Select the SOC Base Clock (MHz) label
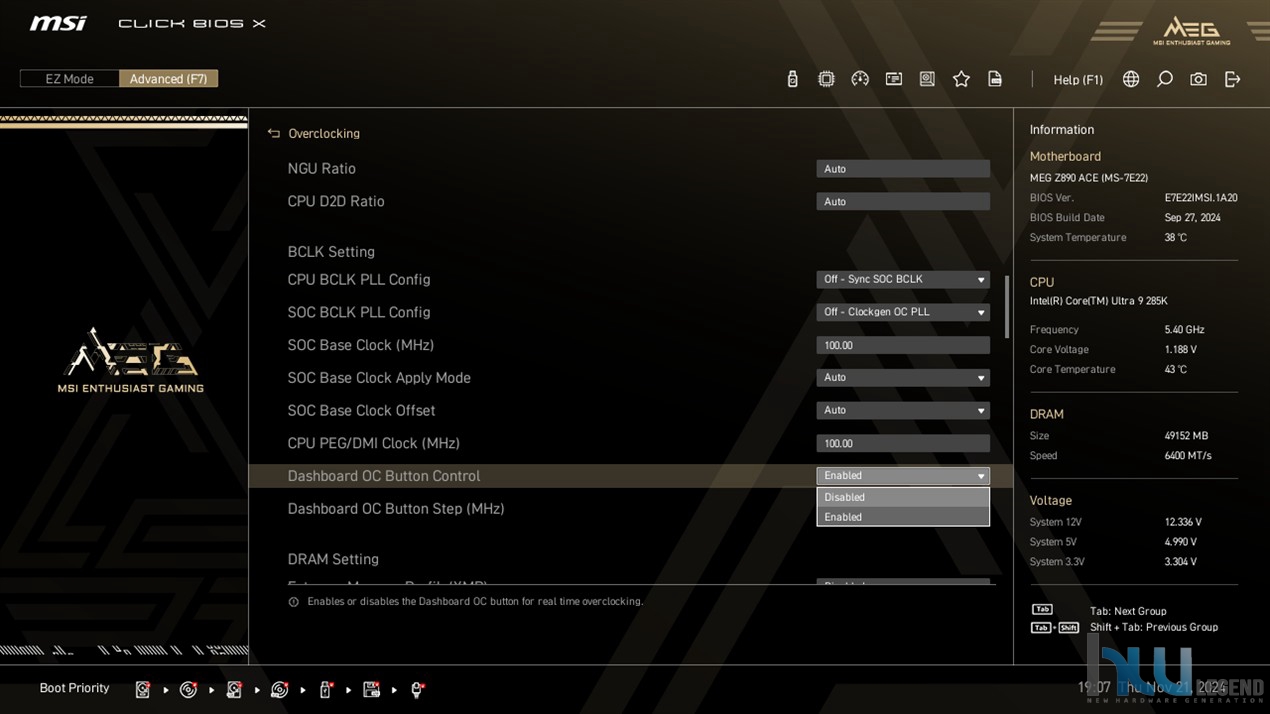The image size is (1270, 714). 361,345
